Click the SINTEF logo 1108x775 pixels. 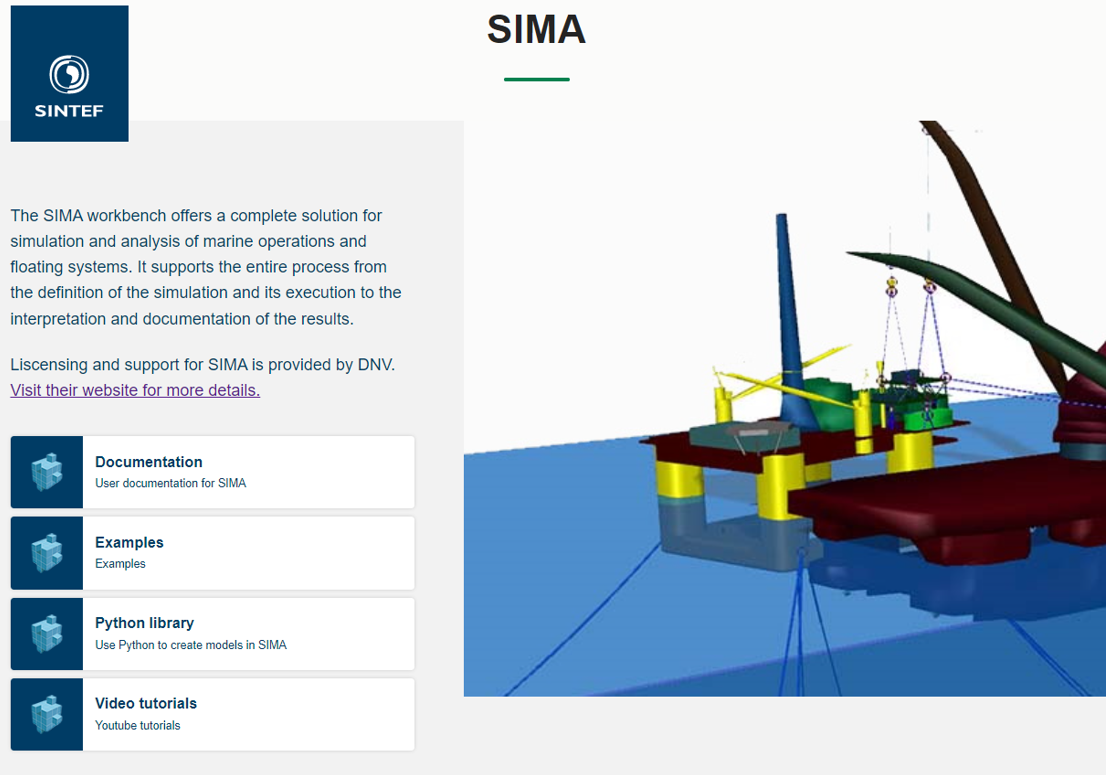[69, 73]
